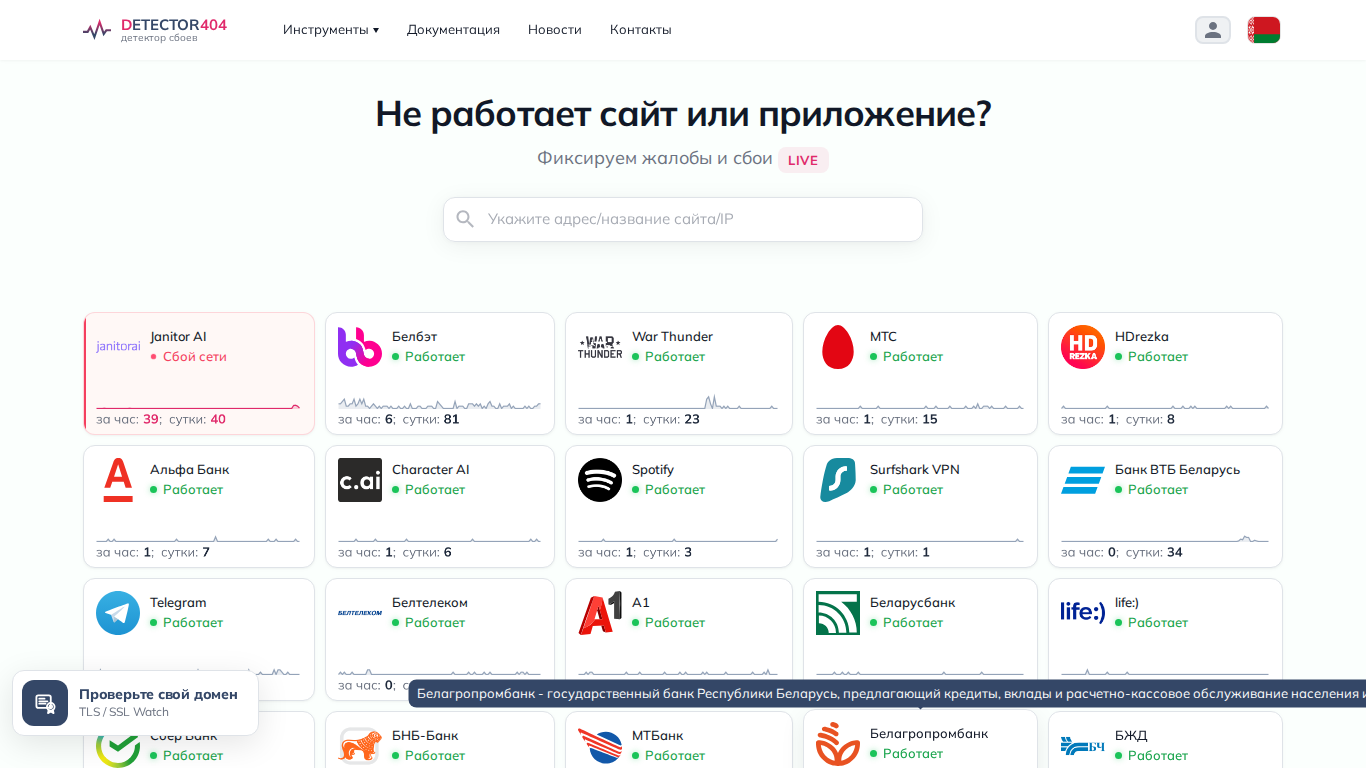This screenshot has width=1366, height=768.
Task: Open the Контакты menu link
Action: 641,30
